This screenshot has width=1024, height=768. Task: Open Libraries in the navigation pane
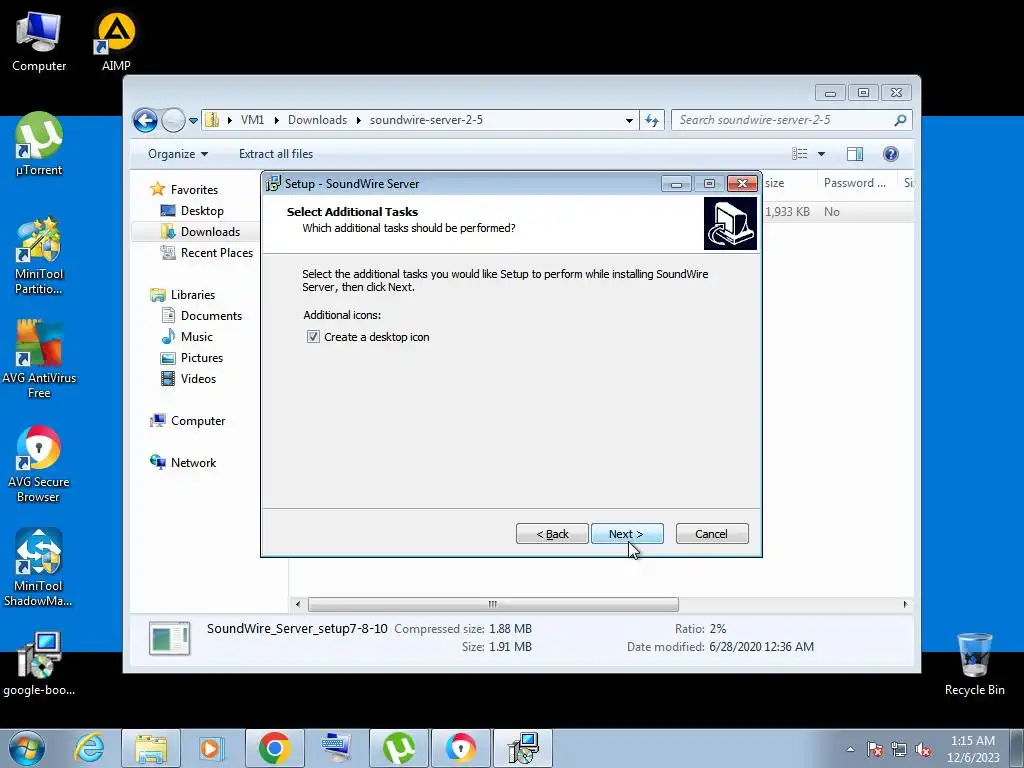point(193,295)
